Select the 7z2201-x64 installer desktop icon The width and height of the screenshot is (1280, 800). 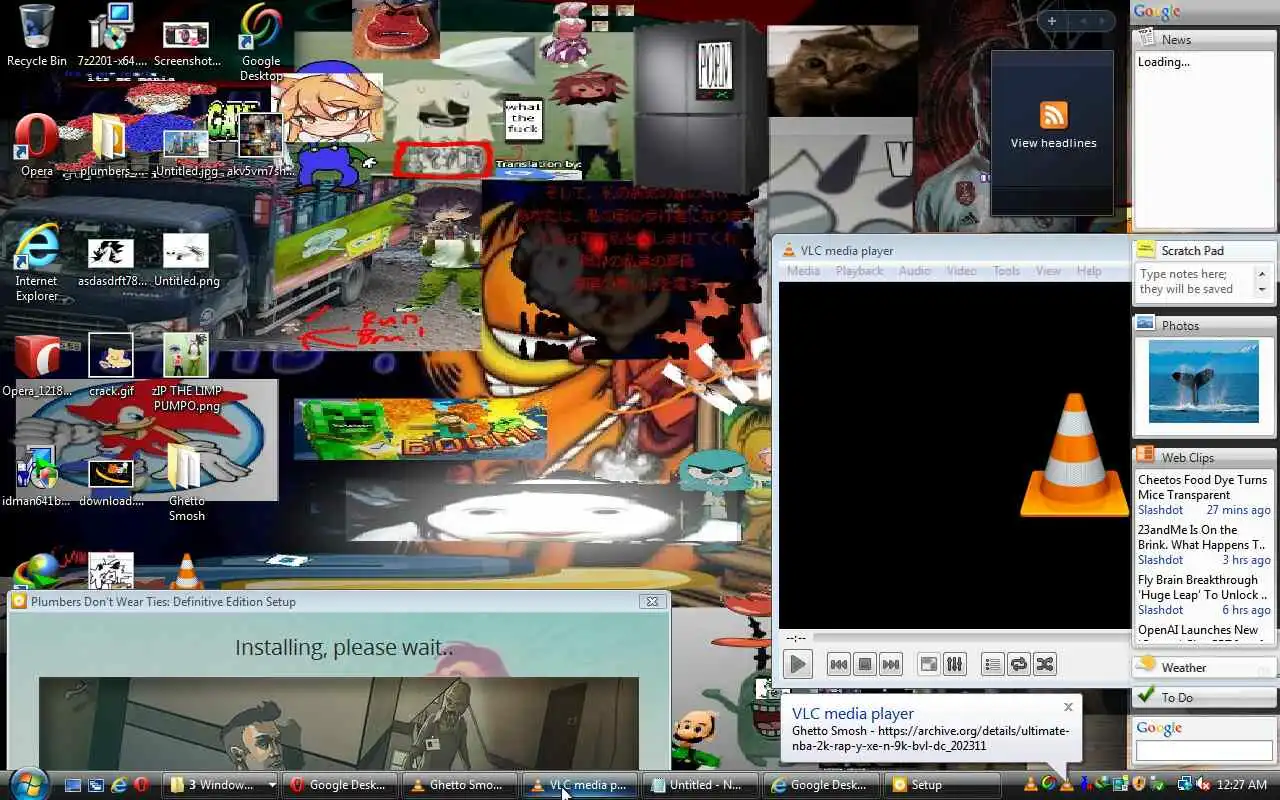pyautogui.click(x=111, y=35)
